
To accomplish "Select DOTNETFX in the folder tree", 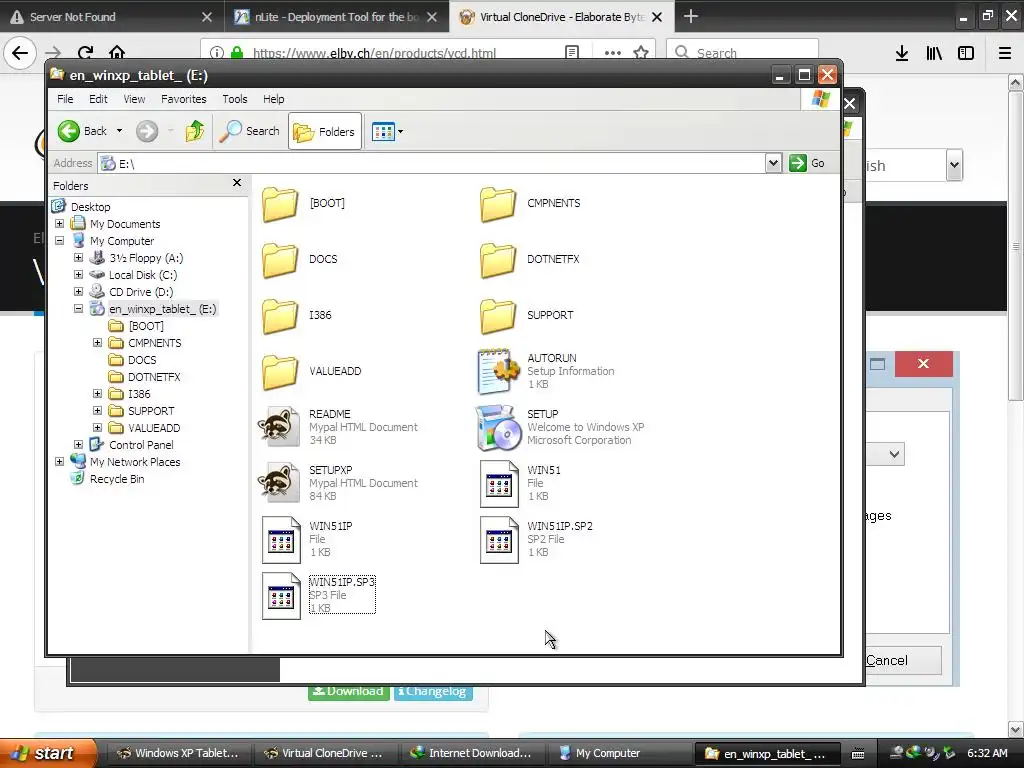I will pyautogui.click(x=154, y=377).
